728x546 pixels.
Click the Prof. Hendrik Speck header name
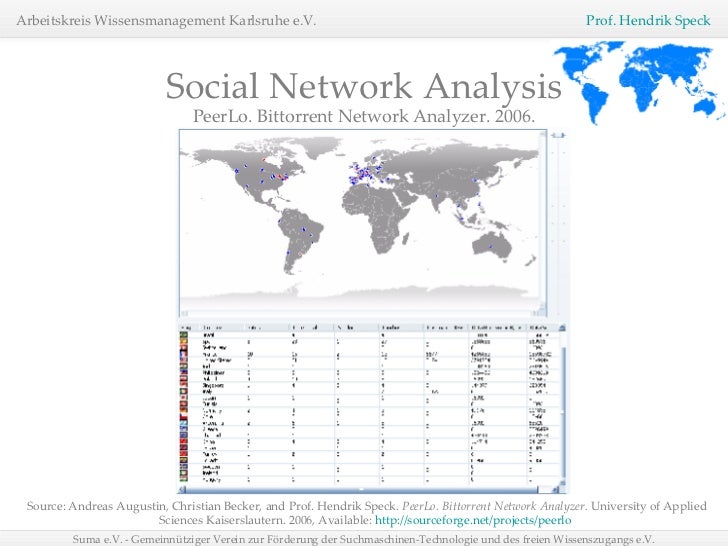point(648,20)
